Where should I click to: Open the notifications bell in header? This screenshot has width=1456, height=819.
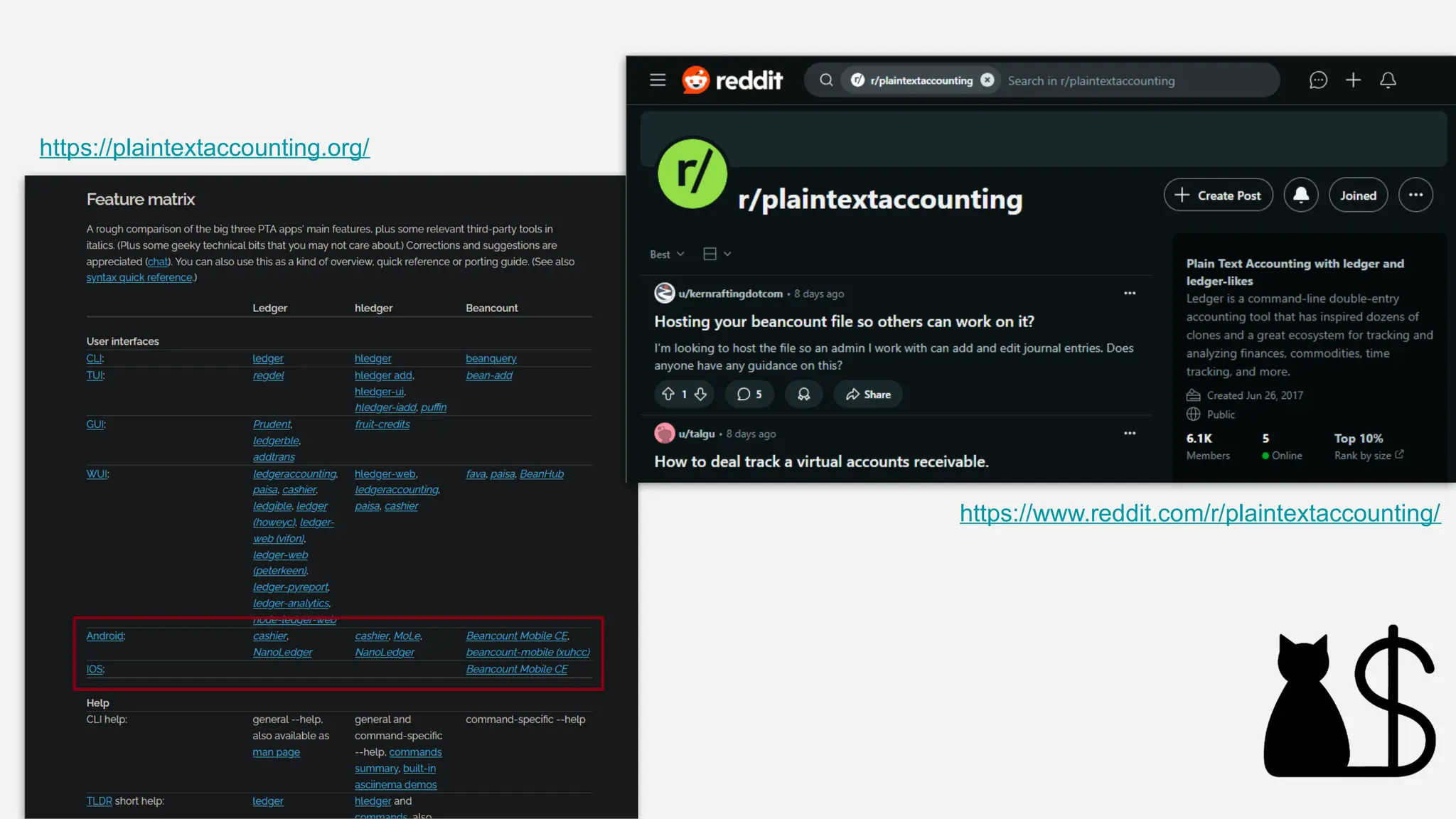click(1388, 80)
